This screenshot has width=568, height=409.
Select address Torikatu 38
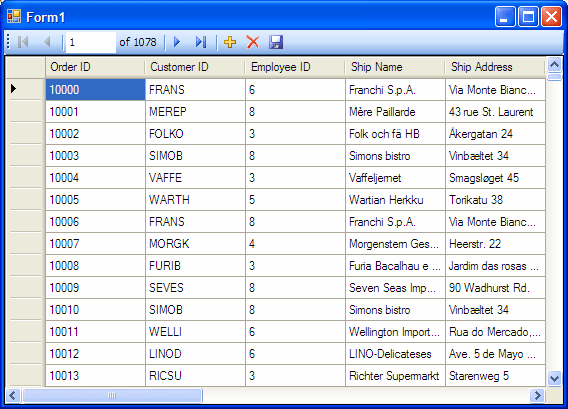[495, 200]
